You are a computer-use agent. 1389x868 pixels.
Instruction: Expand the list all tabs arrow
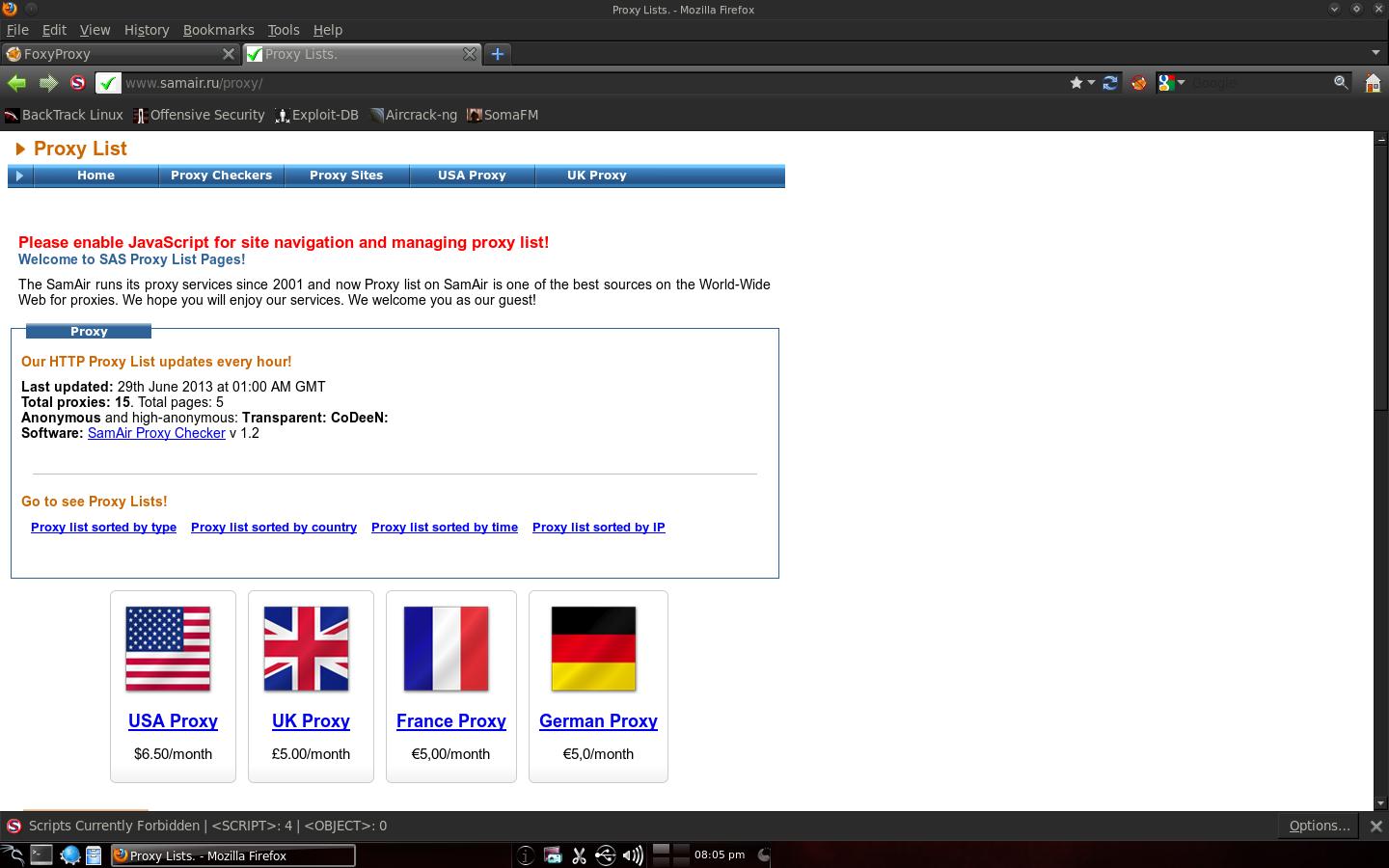[1375, 53]
